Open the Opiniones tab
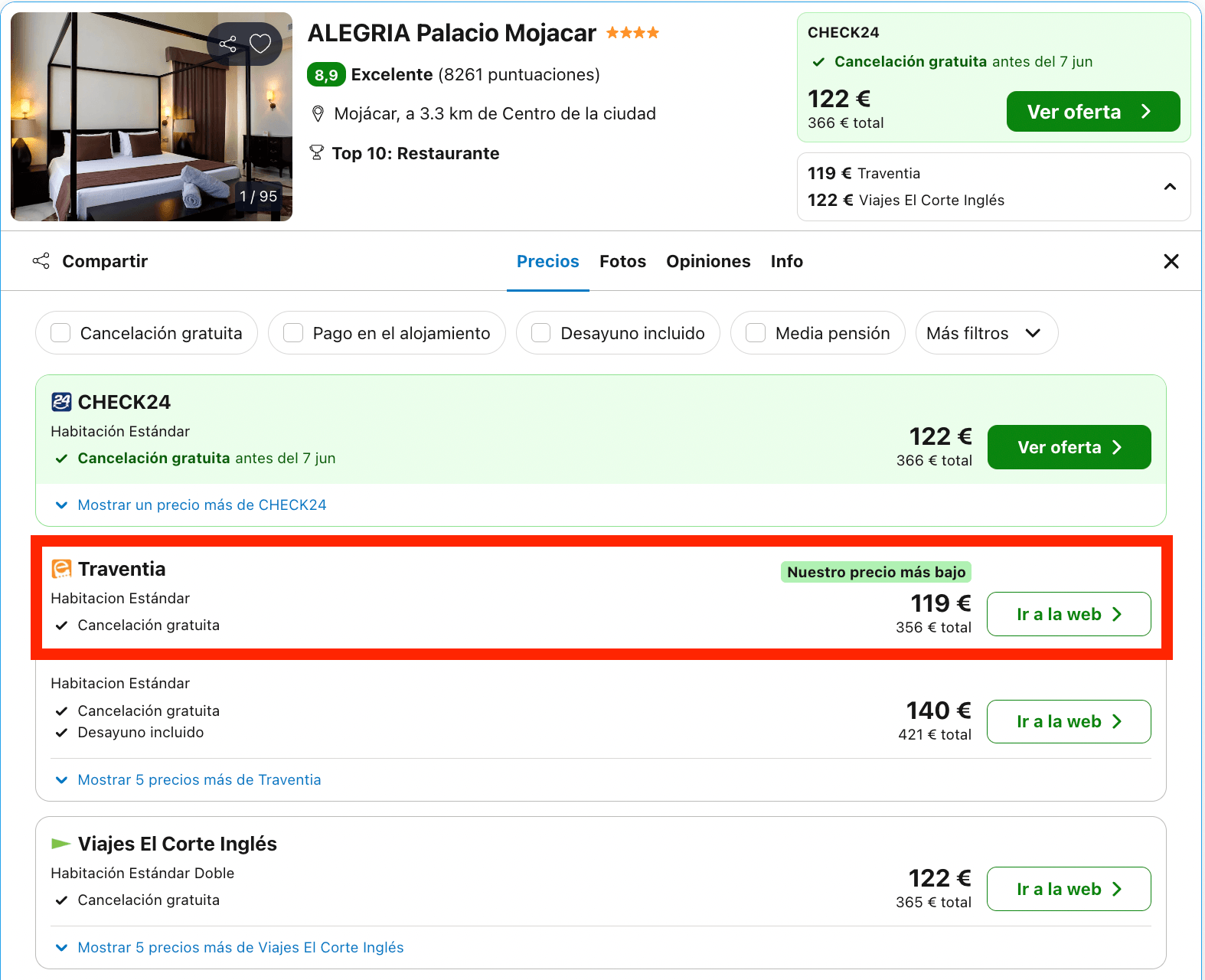This screenshot has width=1205, height=980. tap(708, 261)
